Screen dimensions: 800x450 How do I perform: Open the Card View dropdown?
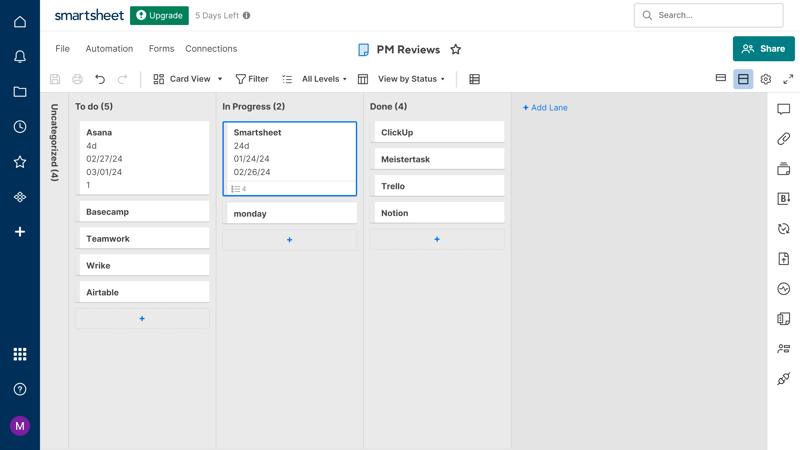pos(188,79)
